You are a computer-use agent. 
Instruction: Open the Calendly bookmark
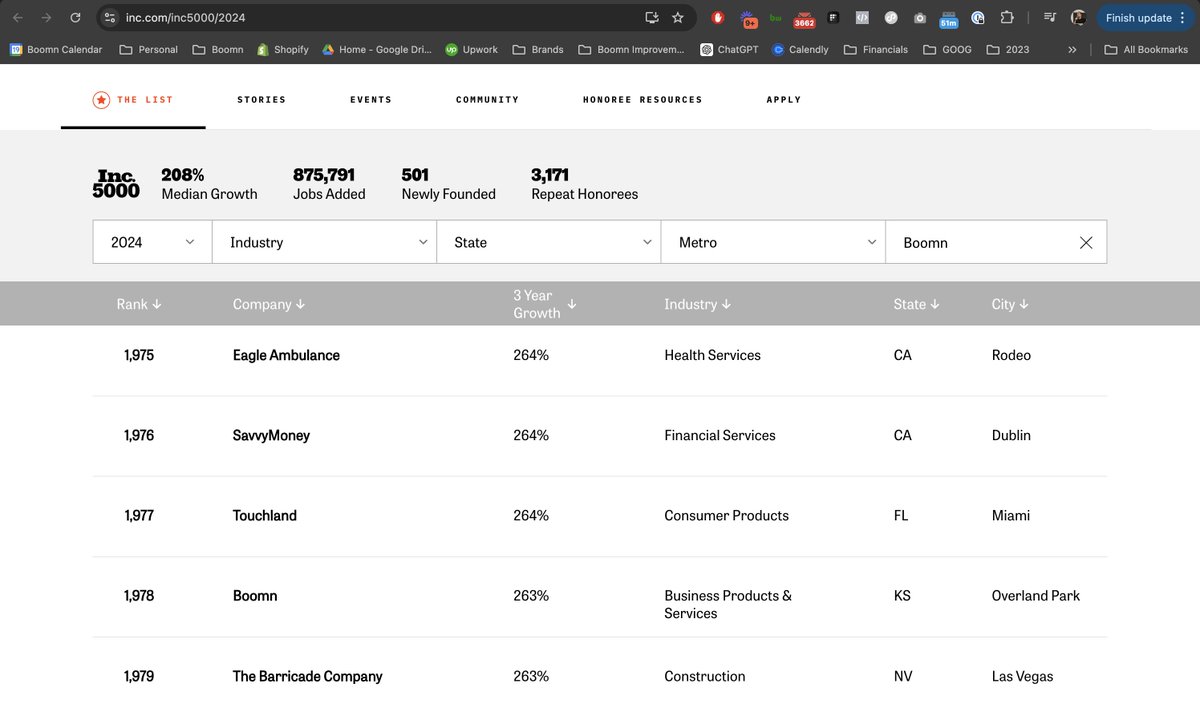[x=800, y=49]
